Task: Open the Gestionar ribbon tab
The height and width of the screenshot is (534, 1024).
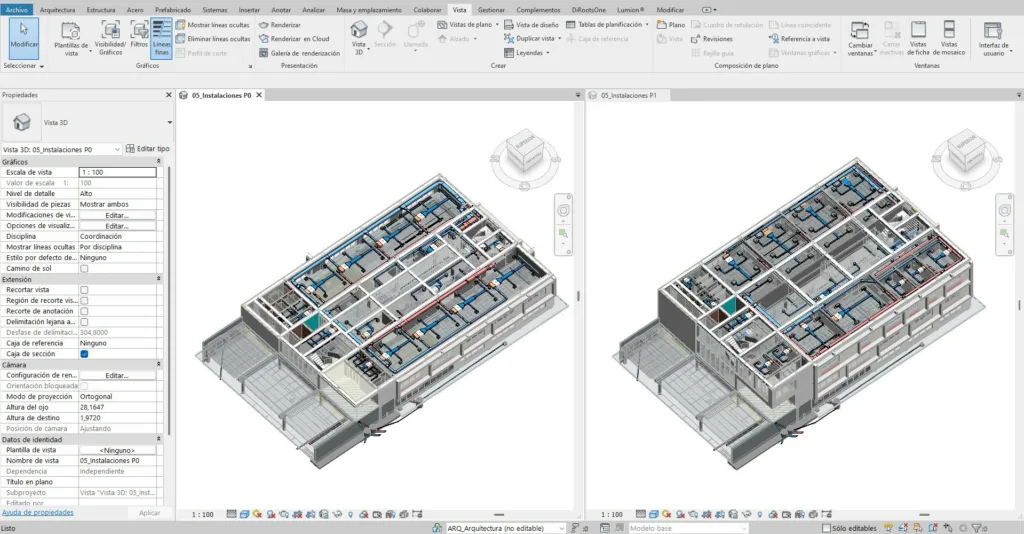Action: (x=491, y=9)
